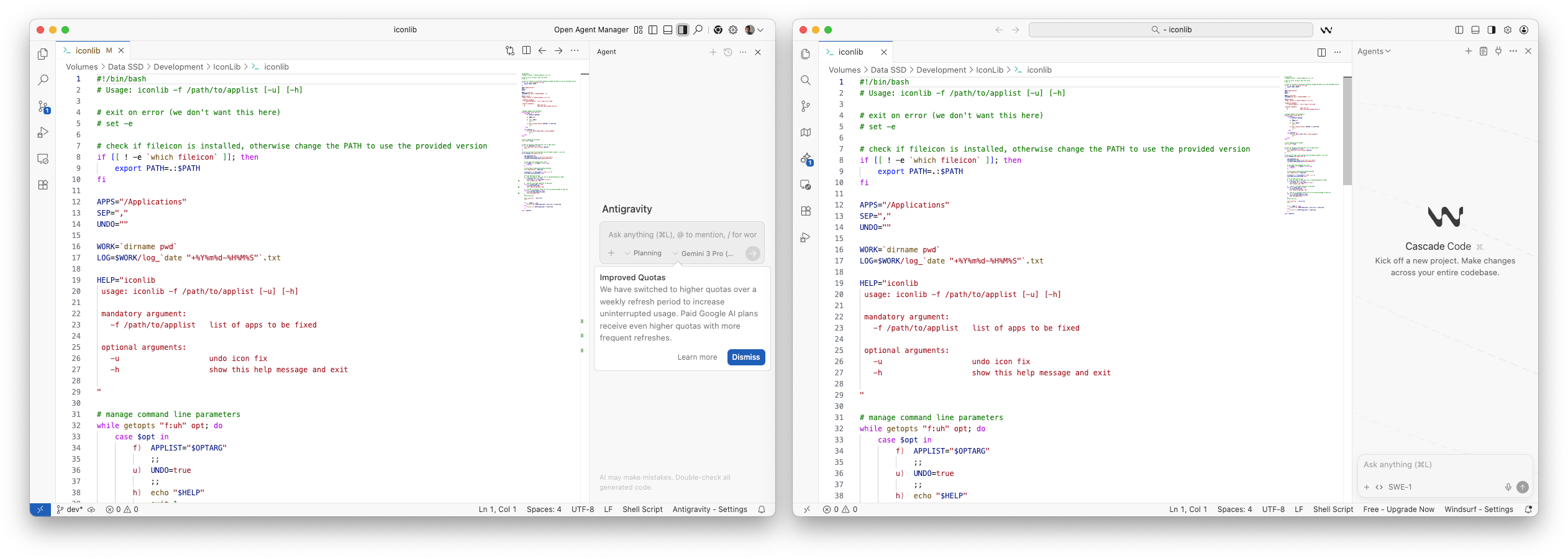Click IconLib breadcrumb in Windsurf editor
The image size is (1568, 558).
pos(989,70)
